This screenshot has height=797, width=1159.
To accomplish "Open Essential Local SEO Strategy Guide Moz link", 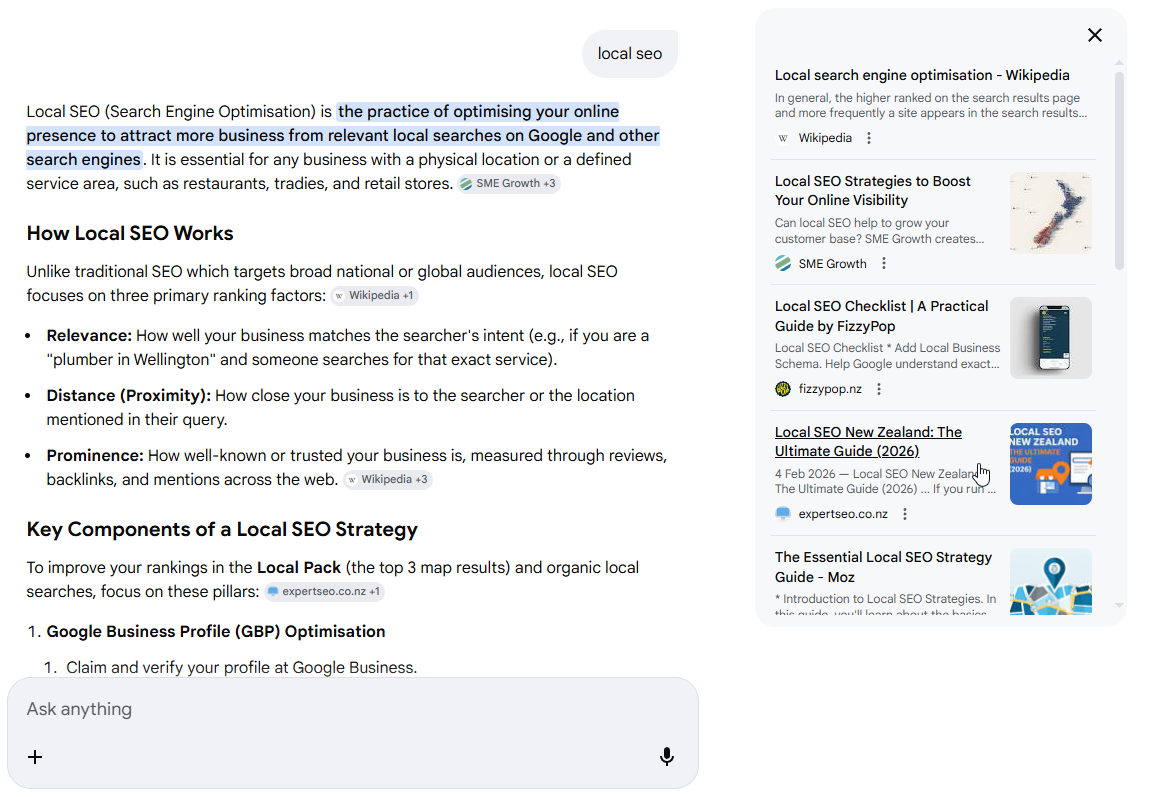I will point(883,567).
